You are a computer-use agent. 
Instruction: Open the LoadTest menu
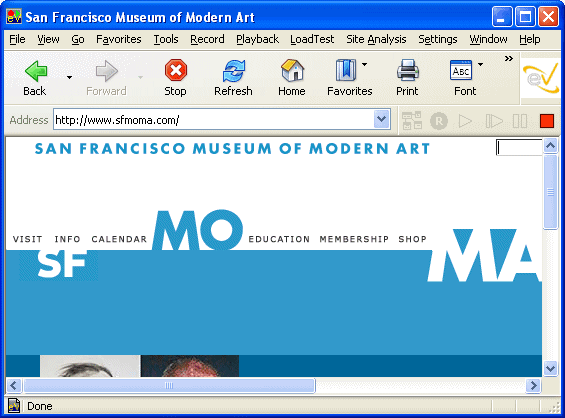(x=312, y=39)
